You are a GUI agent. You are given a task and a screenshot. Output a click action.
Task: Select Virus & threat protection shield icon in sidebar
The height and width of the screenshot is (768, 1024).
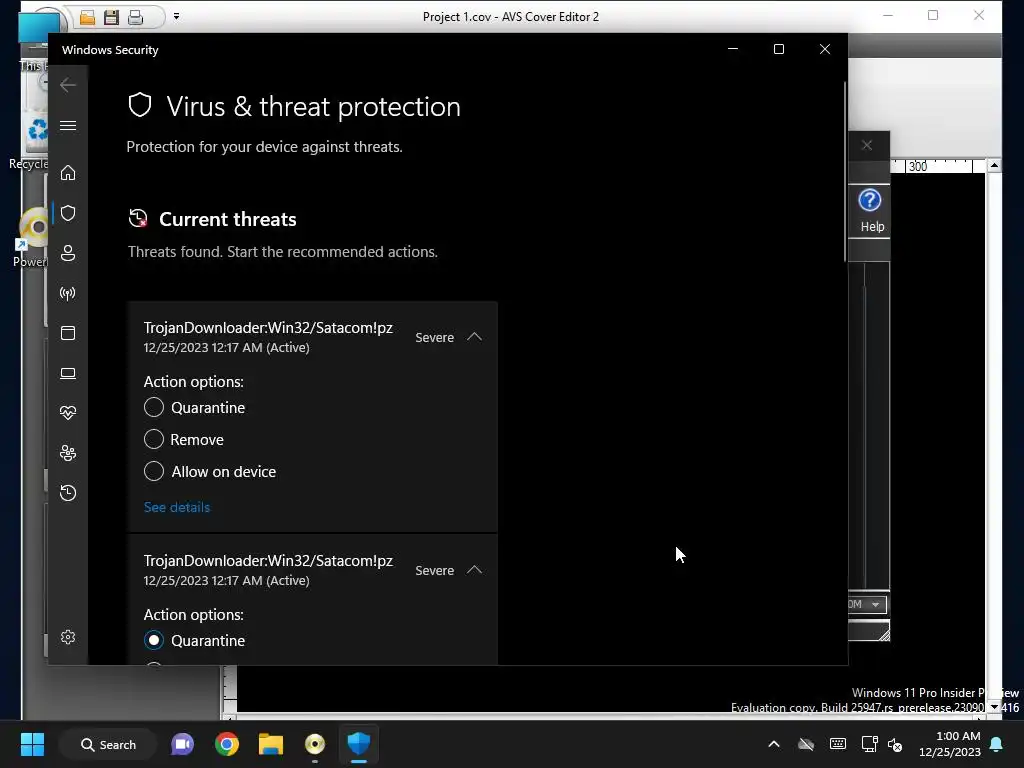point(68,213)
